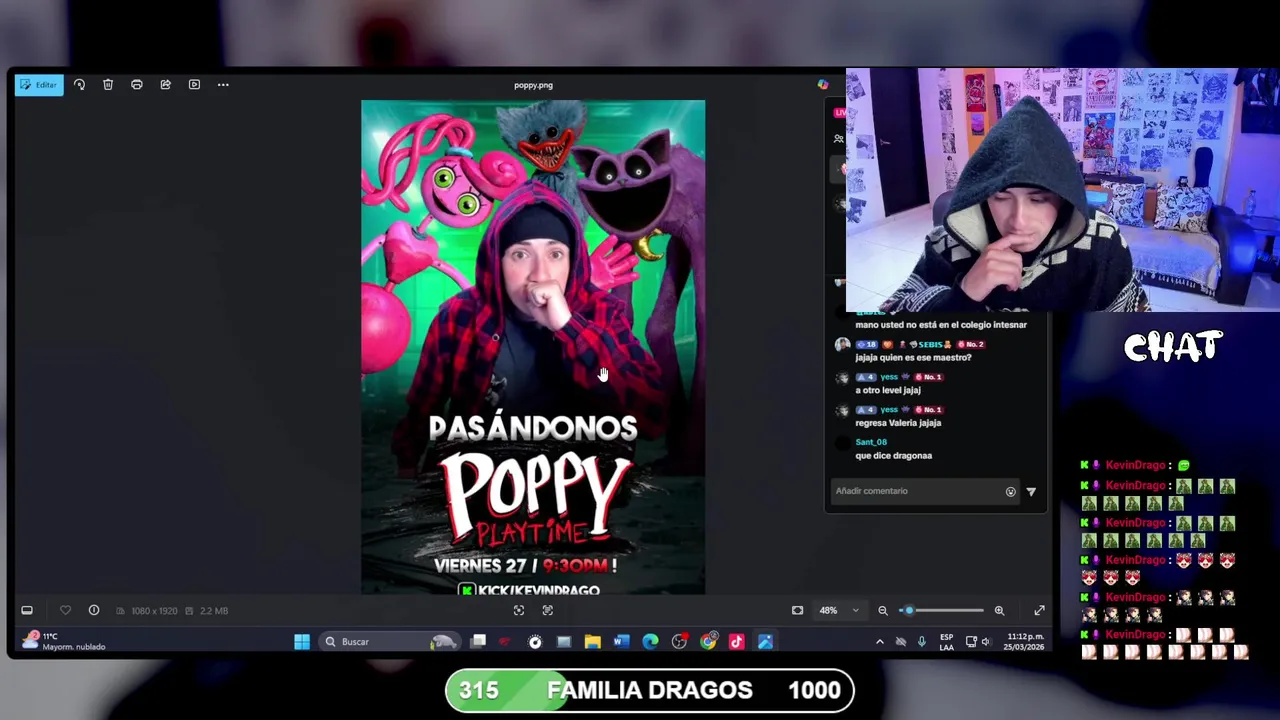Click the Sant_08 username in chat
1280x720 pixels.
tap(871, 442)
